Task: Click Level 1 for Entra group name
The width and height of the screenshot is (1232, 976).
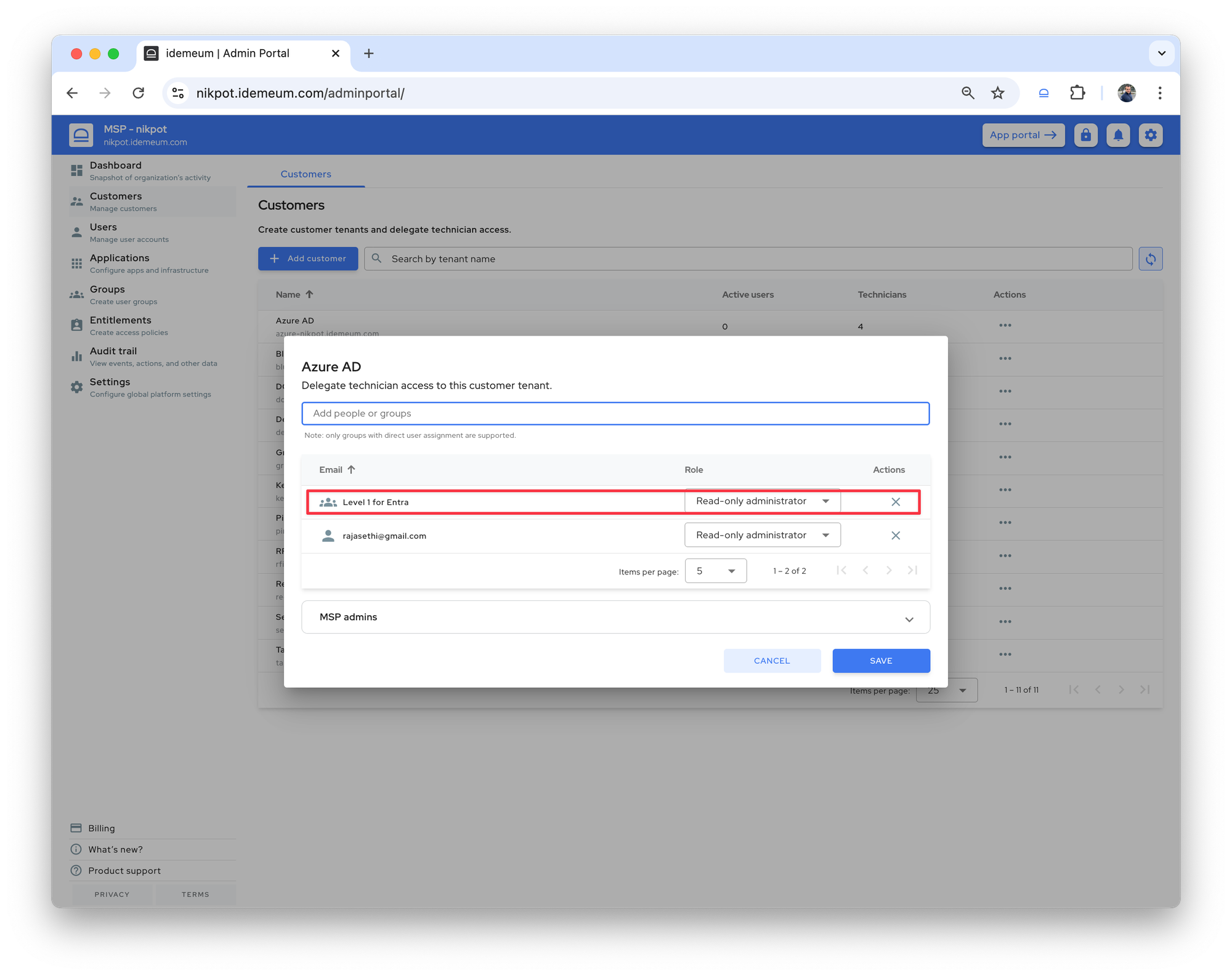Action: [375, 502]
